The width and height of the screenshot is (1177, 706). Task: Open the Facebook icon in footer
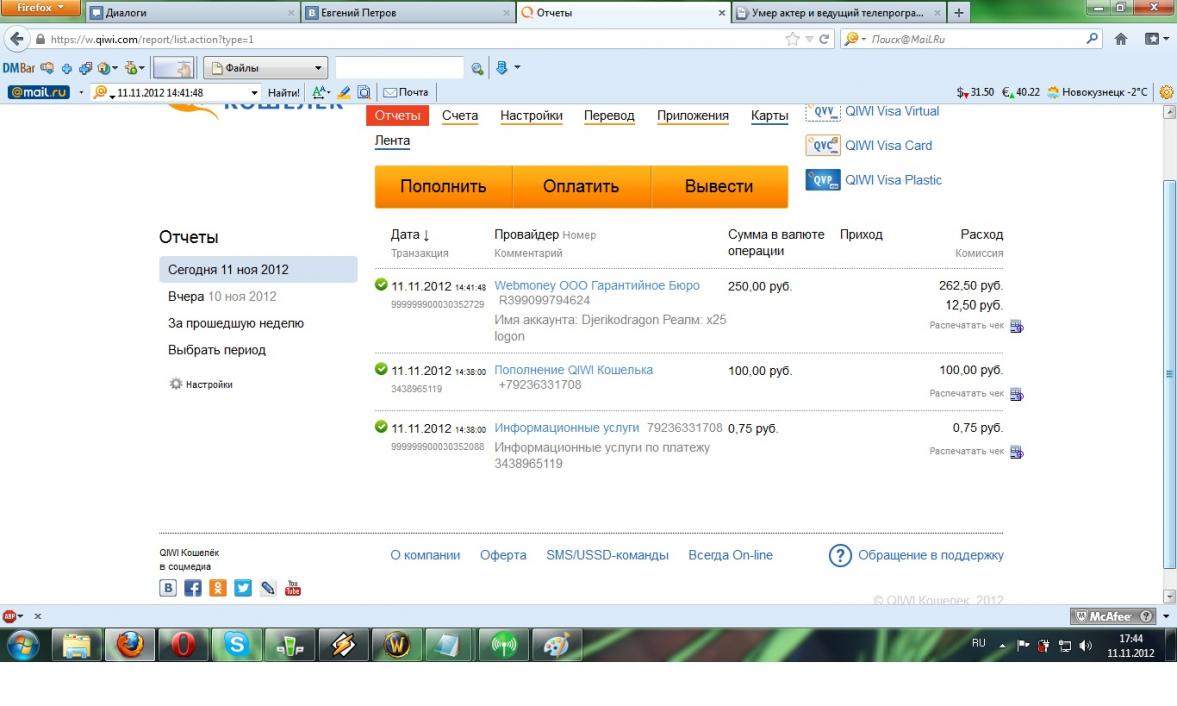coord(193,588)
